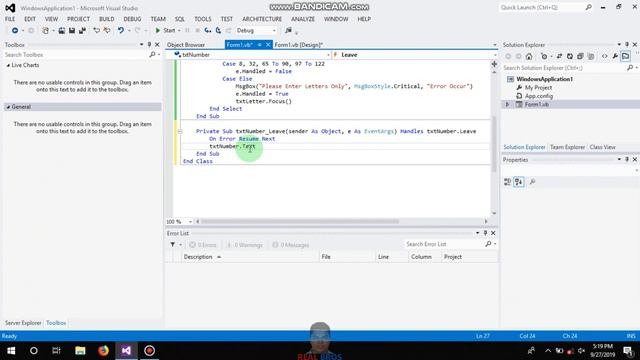This screenshot has width=640, height=360.
Task: Toggle the 0 Messages filter button
Action: [x=291, y=245]
